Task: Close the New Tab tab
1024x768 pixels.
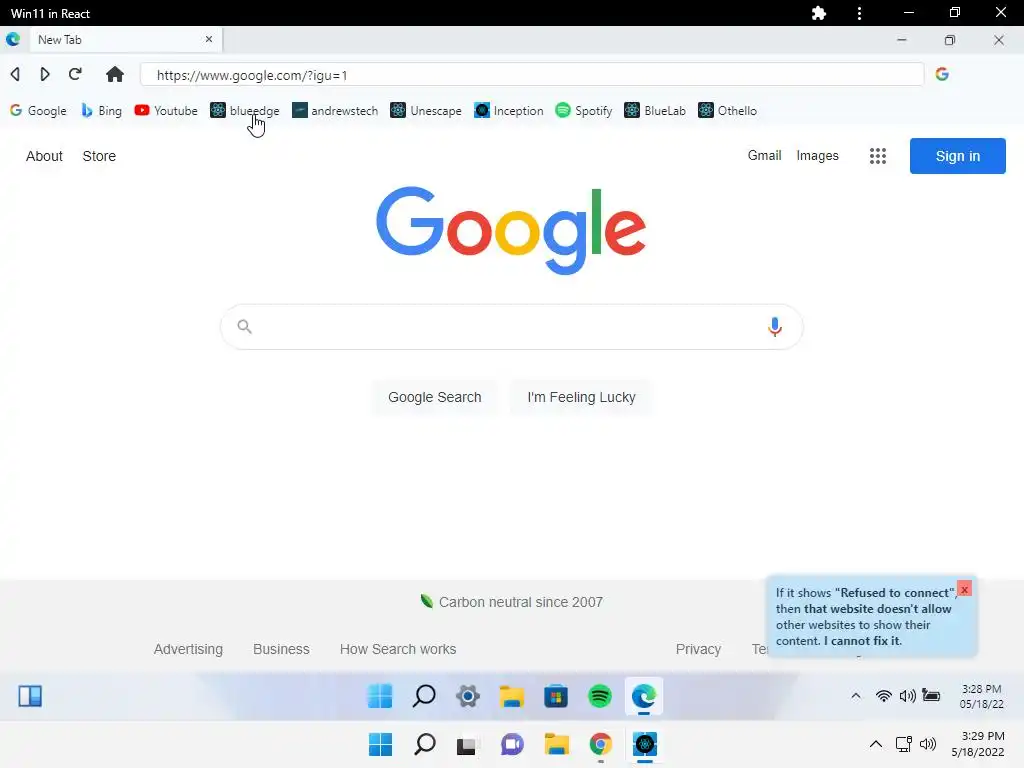Action: point(209,39)
